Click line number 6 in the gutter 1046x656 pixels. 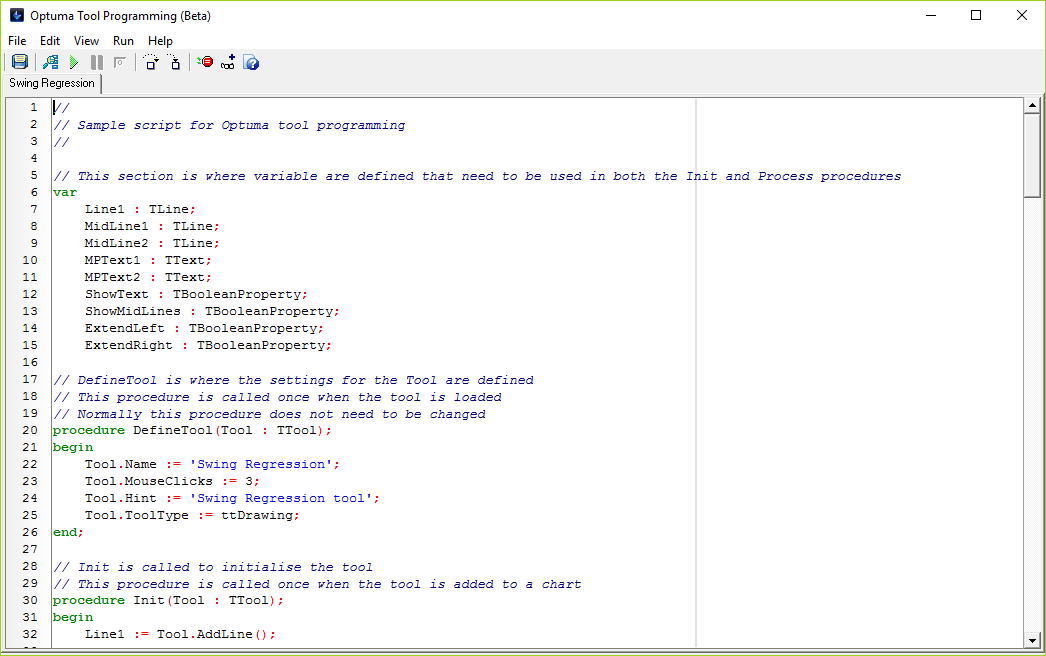tap(34, 192)
